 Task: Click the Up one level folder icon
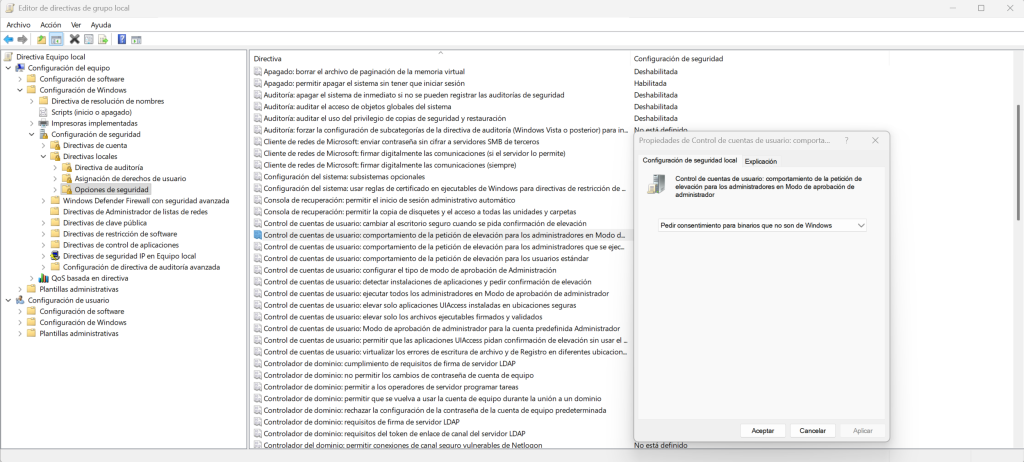[x=42, y=40]
